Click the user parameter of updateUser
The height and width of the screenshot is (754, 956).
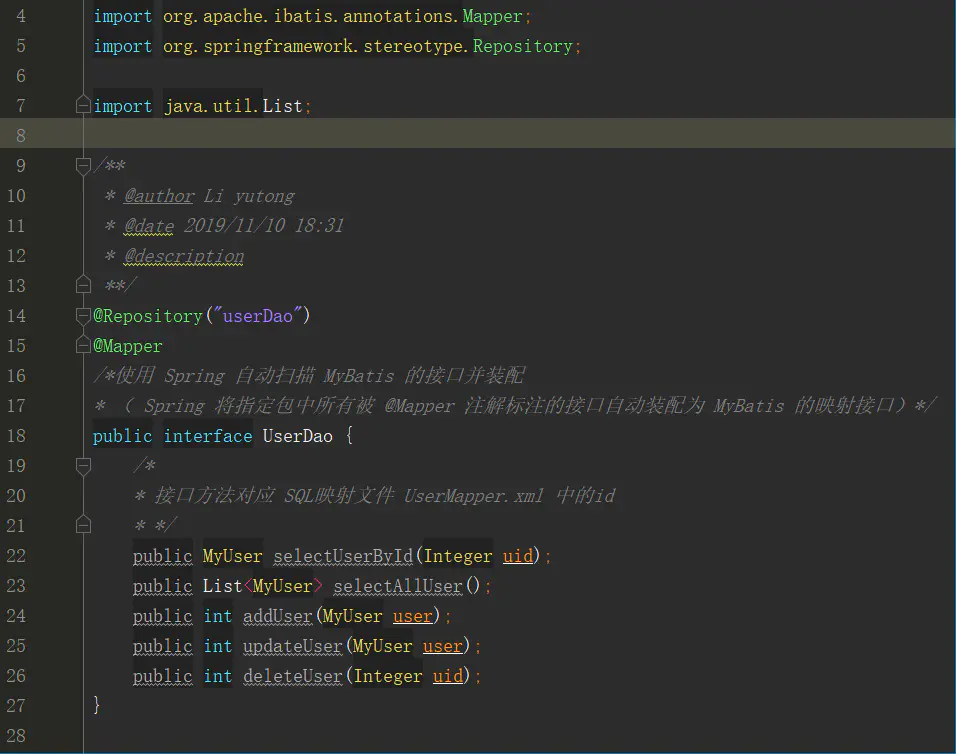pyautogui.click(x=443, y=646)
